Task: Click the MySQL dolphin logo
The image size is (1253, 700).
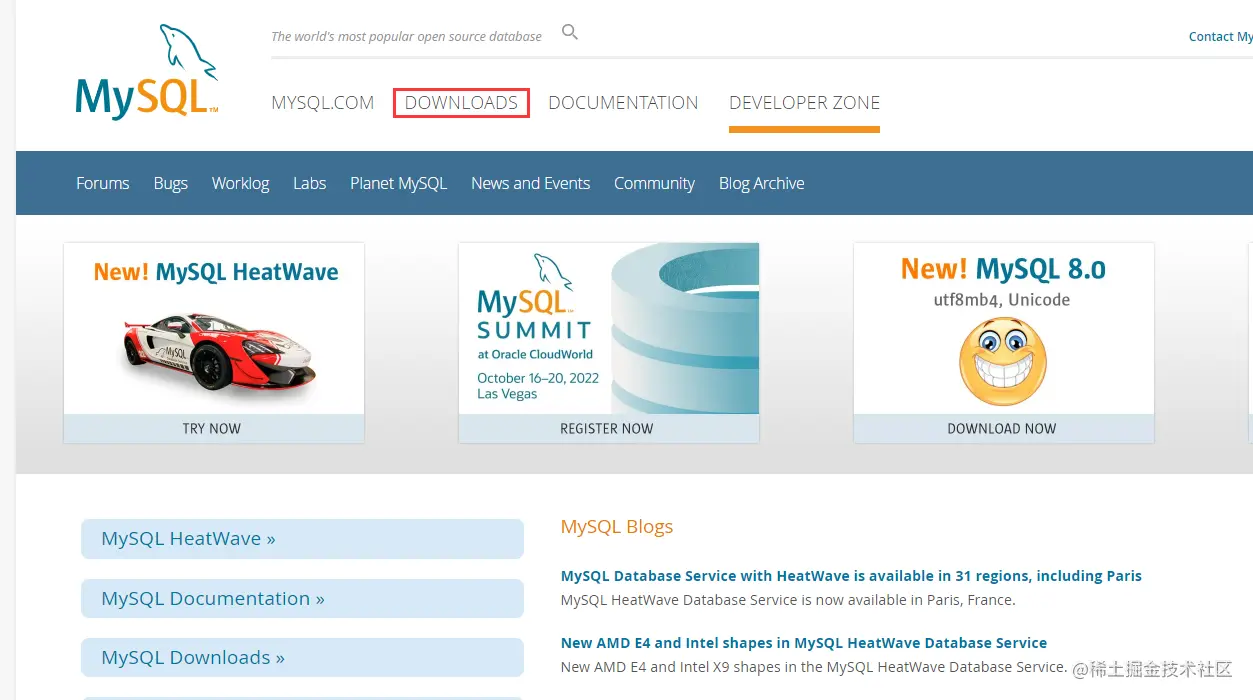Action: pyautogui.click(x=147, y=73)
